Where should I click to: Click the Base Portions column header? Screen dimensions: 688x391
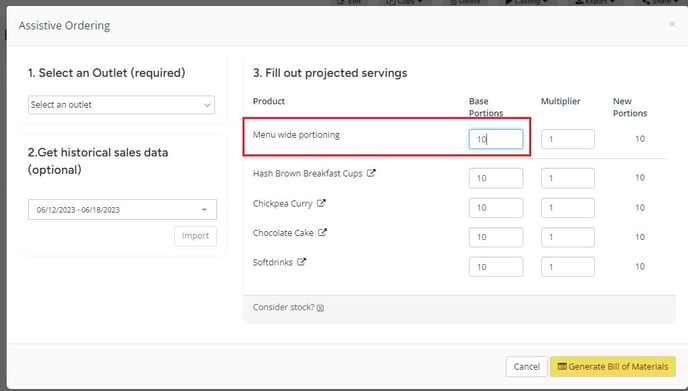tap(486, 107)
